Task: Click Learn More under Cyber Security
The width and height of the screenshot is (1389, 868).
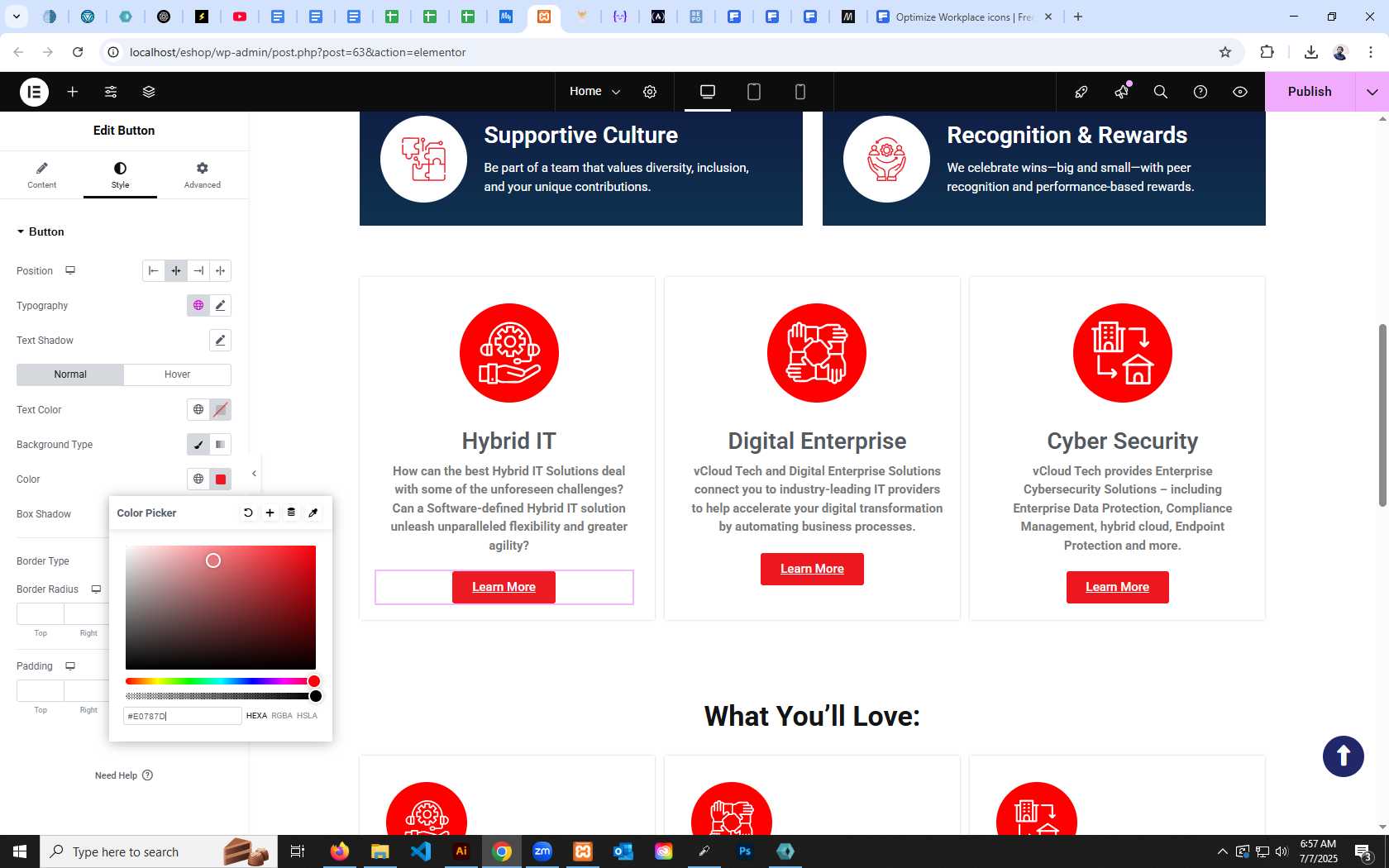Action: point(1117,587)
